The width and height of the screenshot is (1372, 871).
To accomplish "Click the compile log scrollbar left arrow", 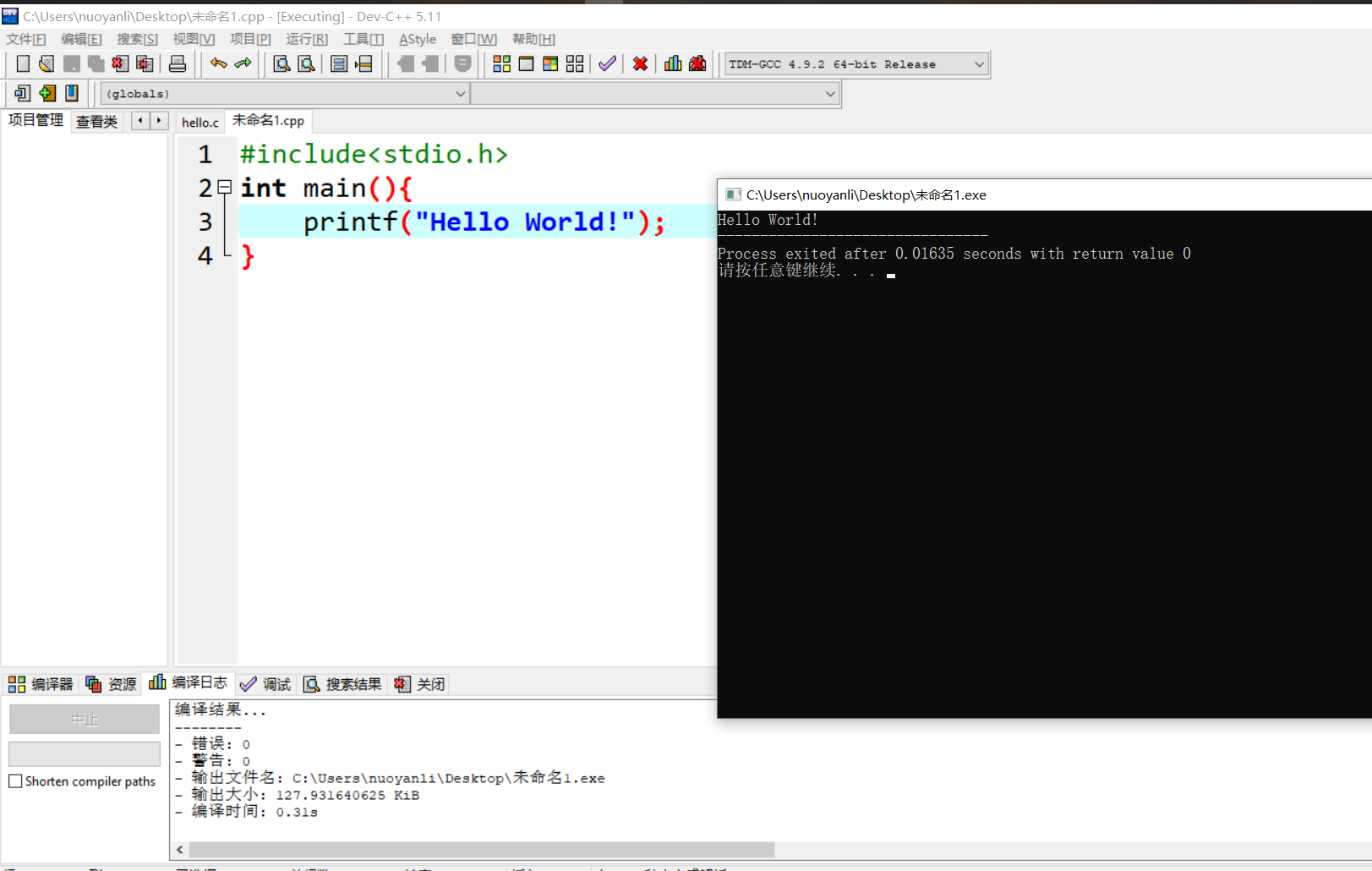I will pos(180,849).
